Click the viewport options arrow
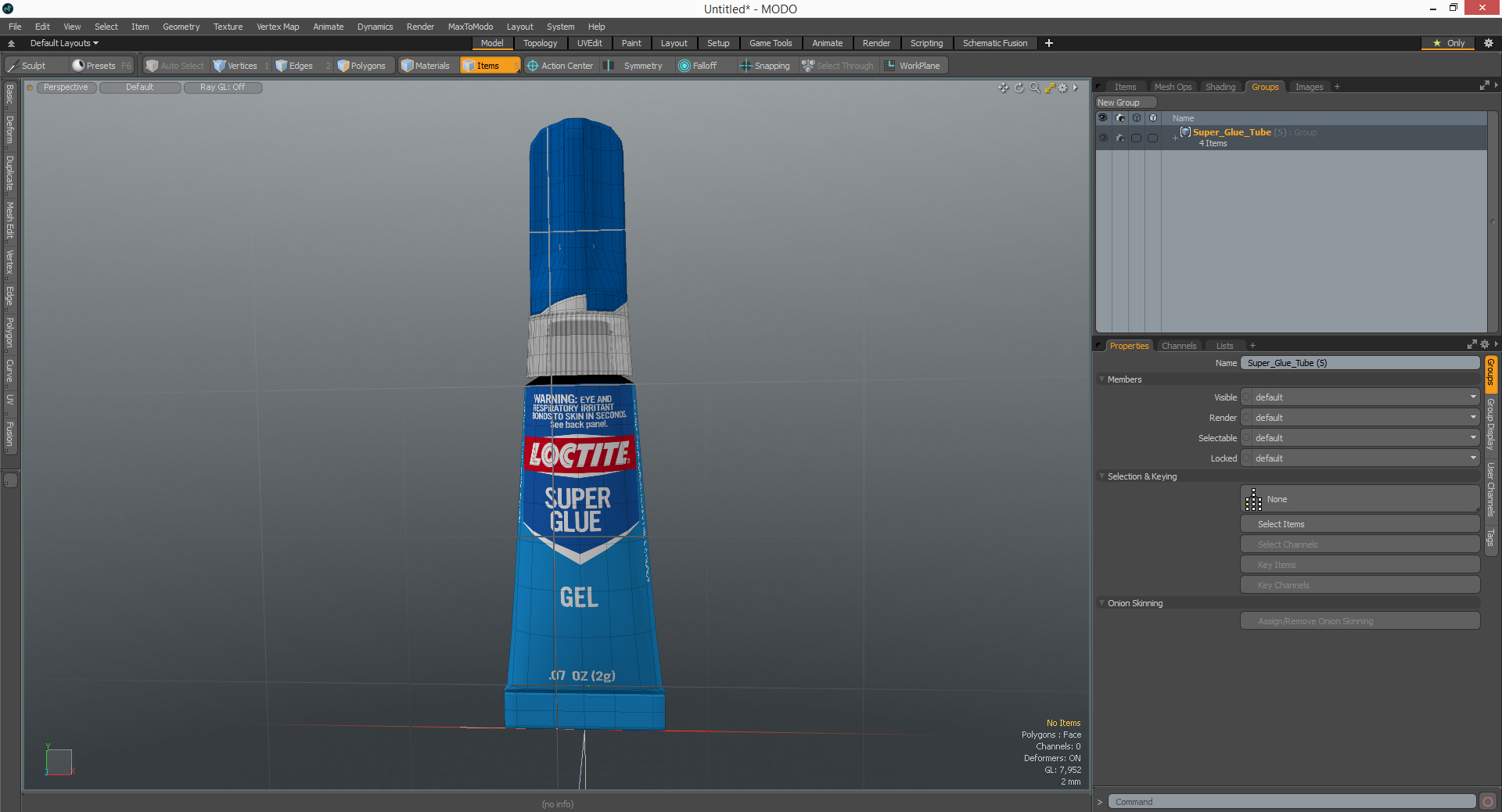 [x=1076, y=88]
